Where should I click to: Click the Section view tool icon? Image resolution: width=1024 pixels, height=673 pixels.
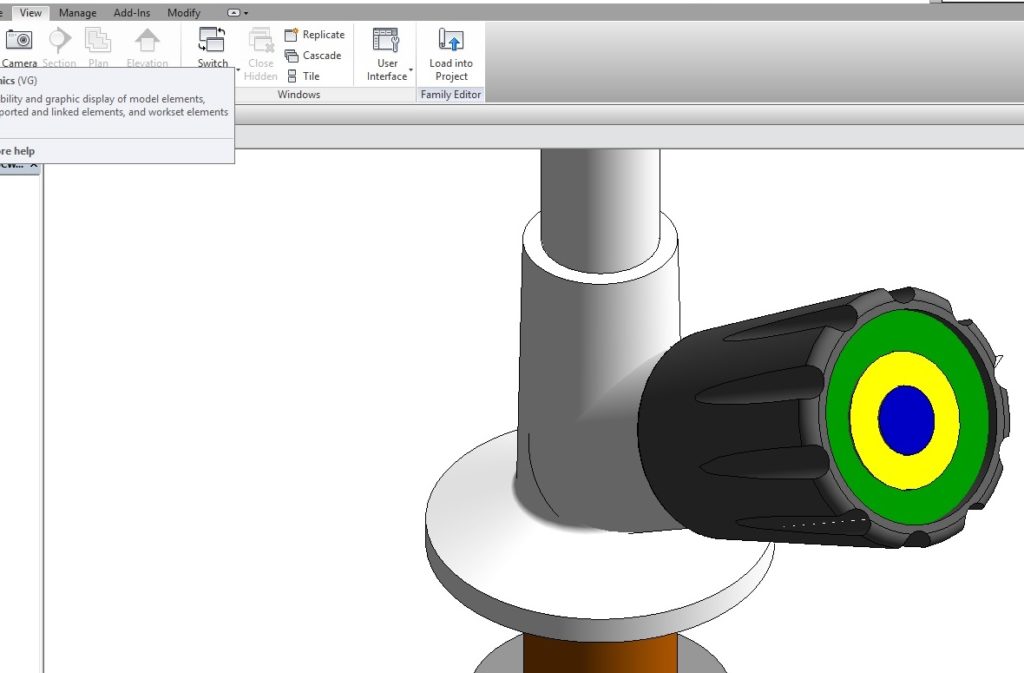[59, 40]
